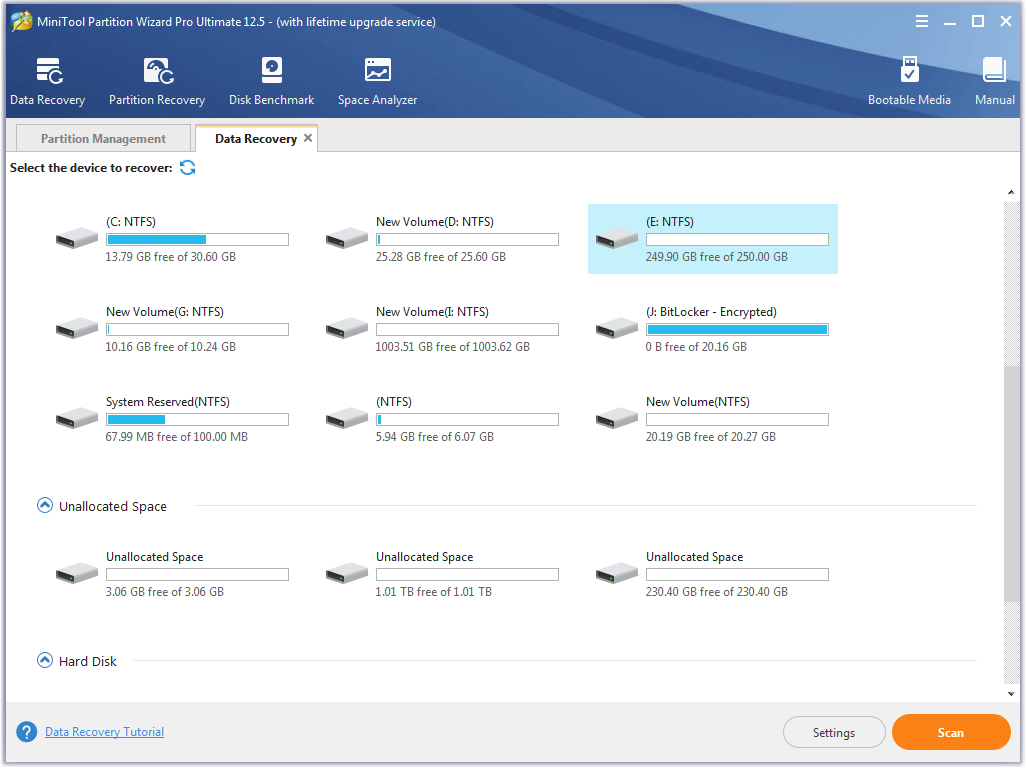Click '25.28 GB free of 25.60 GB' text
Viewport: 1027px width, 768px height.
point(441,257)
